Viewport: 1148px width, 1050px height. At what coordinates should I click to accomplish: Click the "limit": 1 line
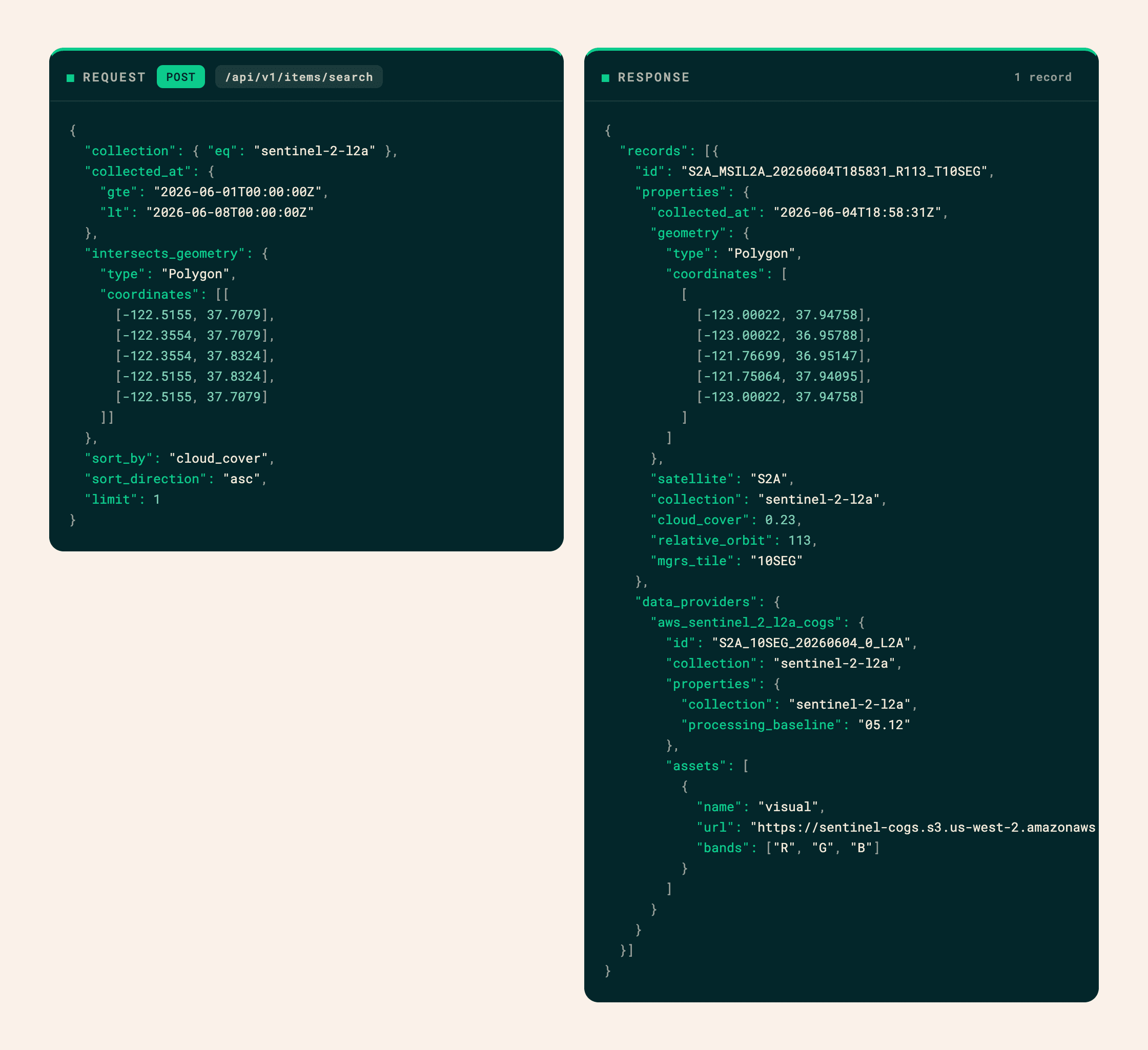[x=122, y=499]
